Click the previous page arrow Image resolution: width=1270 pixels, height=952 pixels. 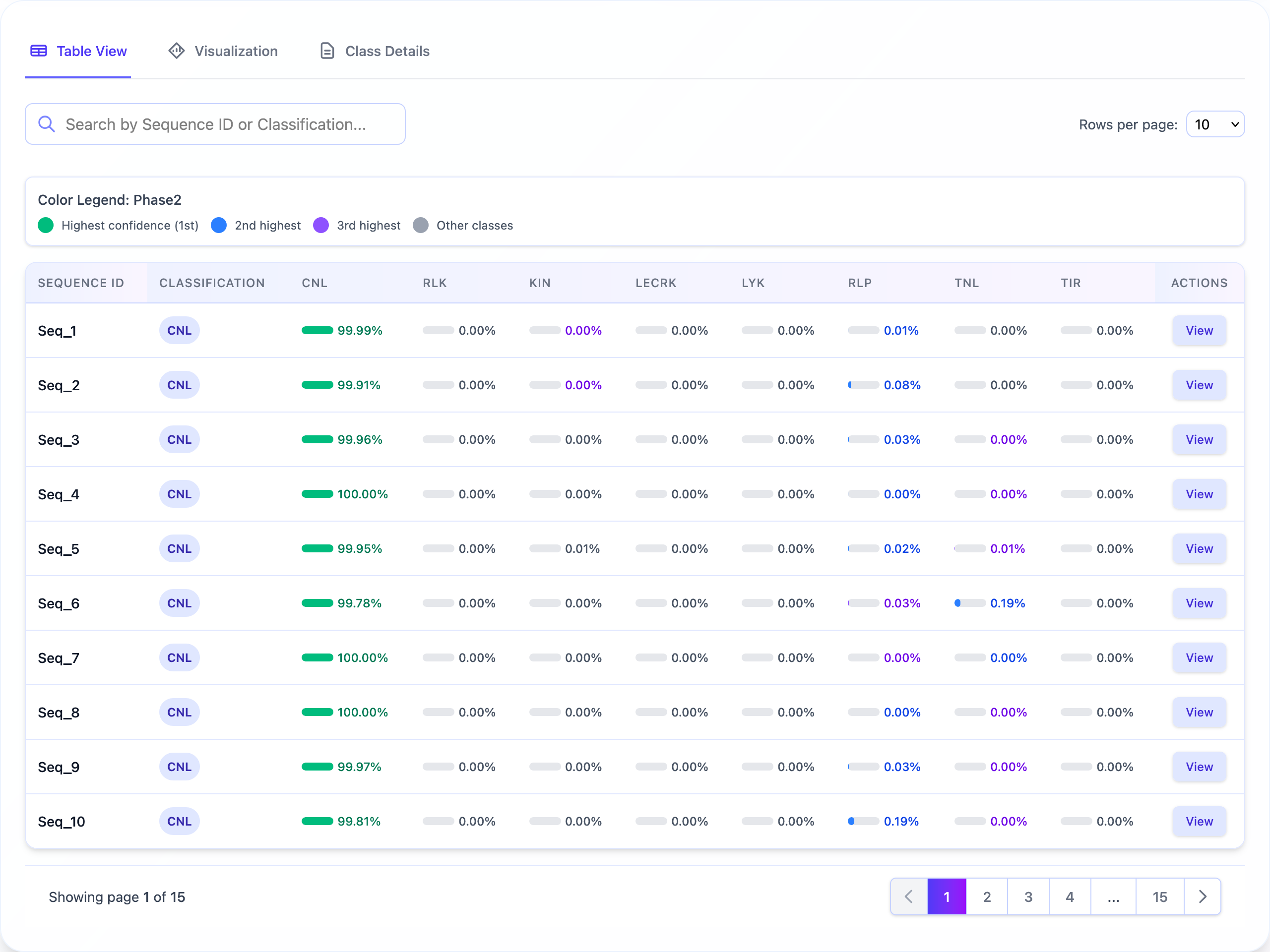(909, 896)
